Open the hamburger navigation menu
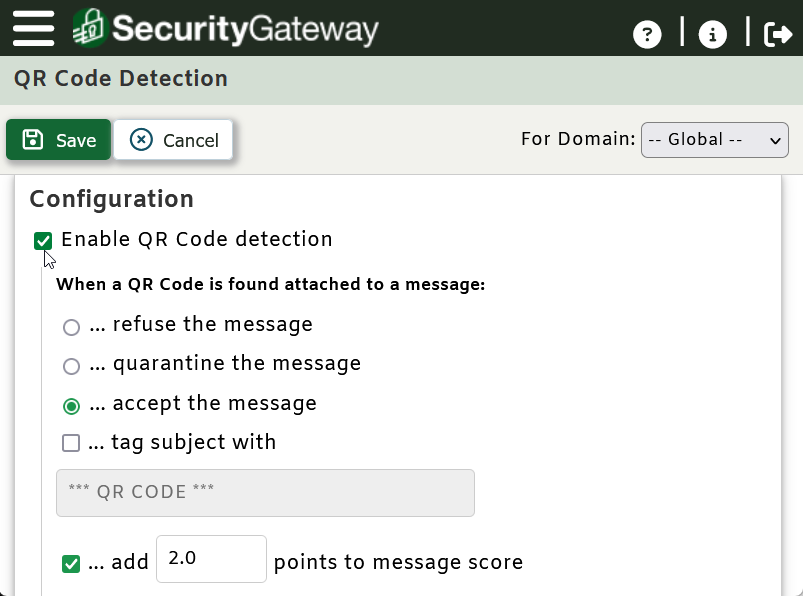This screenshot has height=596, width=803. [33, 29]
